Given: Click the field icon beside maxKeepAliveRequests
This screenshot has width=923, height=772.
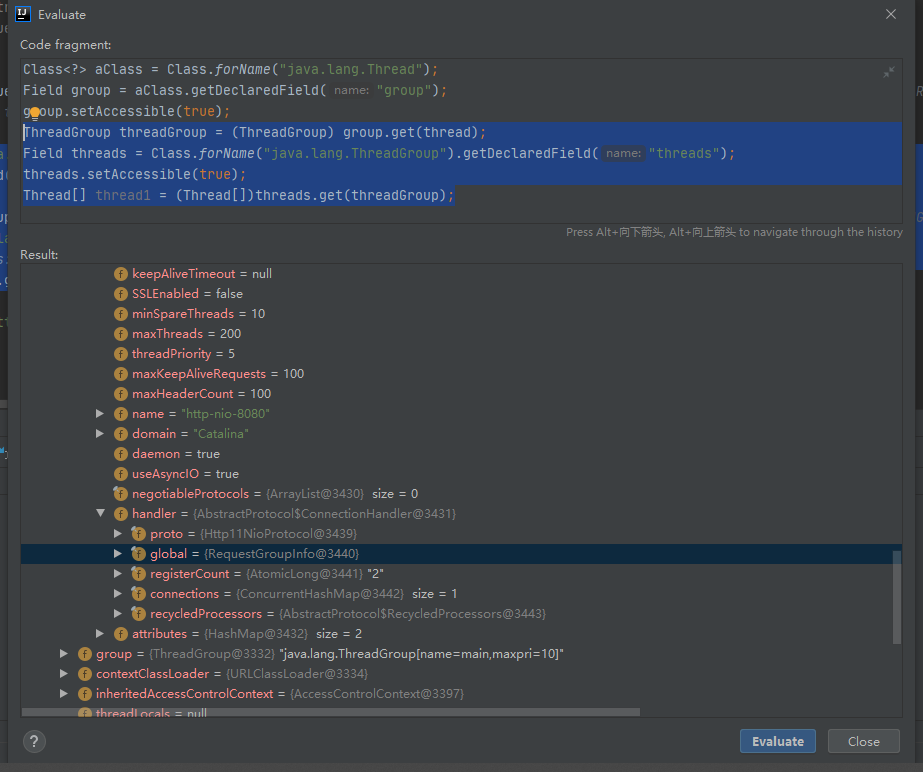Looking at the screenshot, I should click(121, 374).
